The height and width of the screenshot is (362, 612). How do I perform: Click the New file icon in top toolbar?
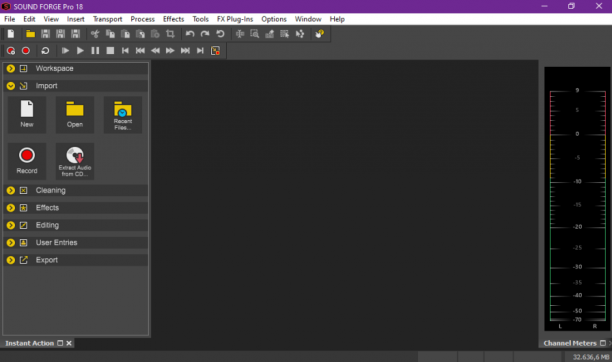[11, 34]
